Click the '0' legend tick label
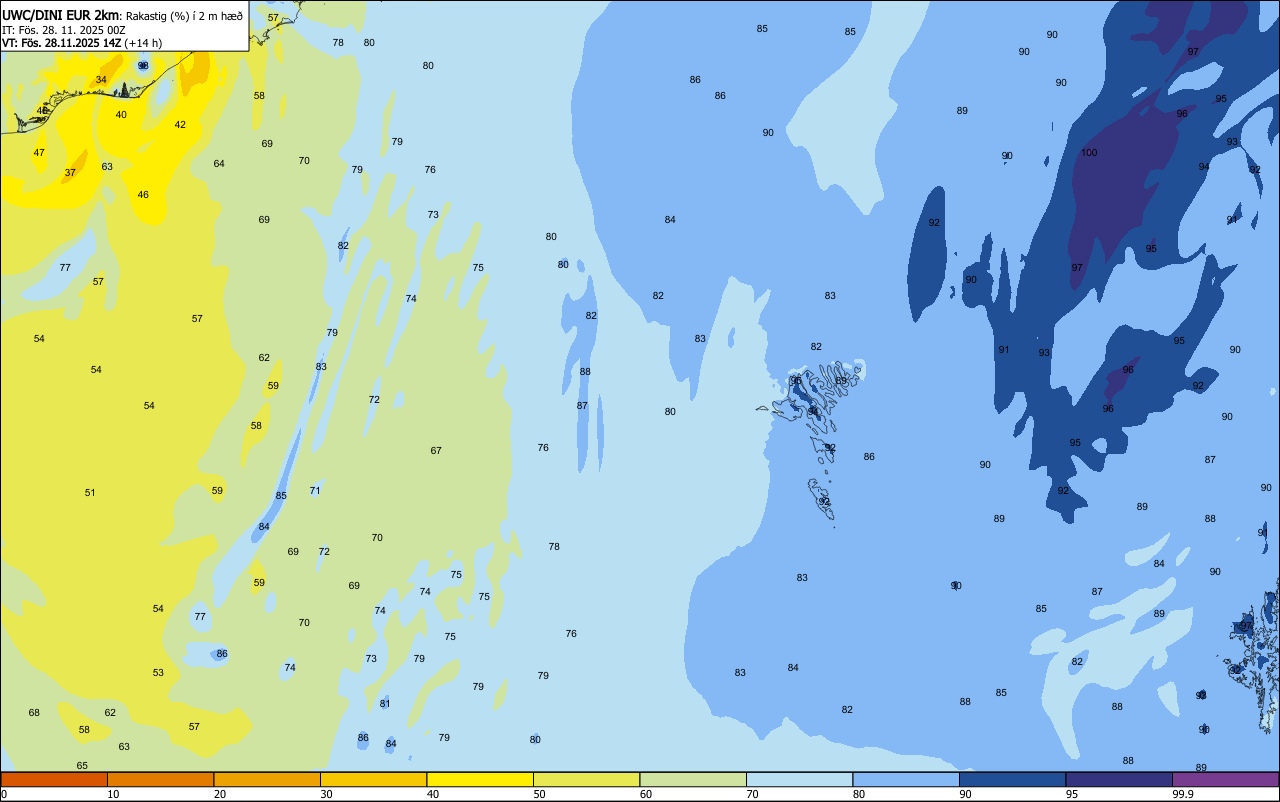Image resolution: width=1280 pixels, height=802 pixels. [4, 794]
